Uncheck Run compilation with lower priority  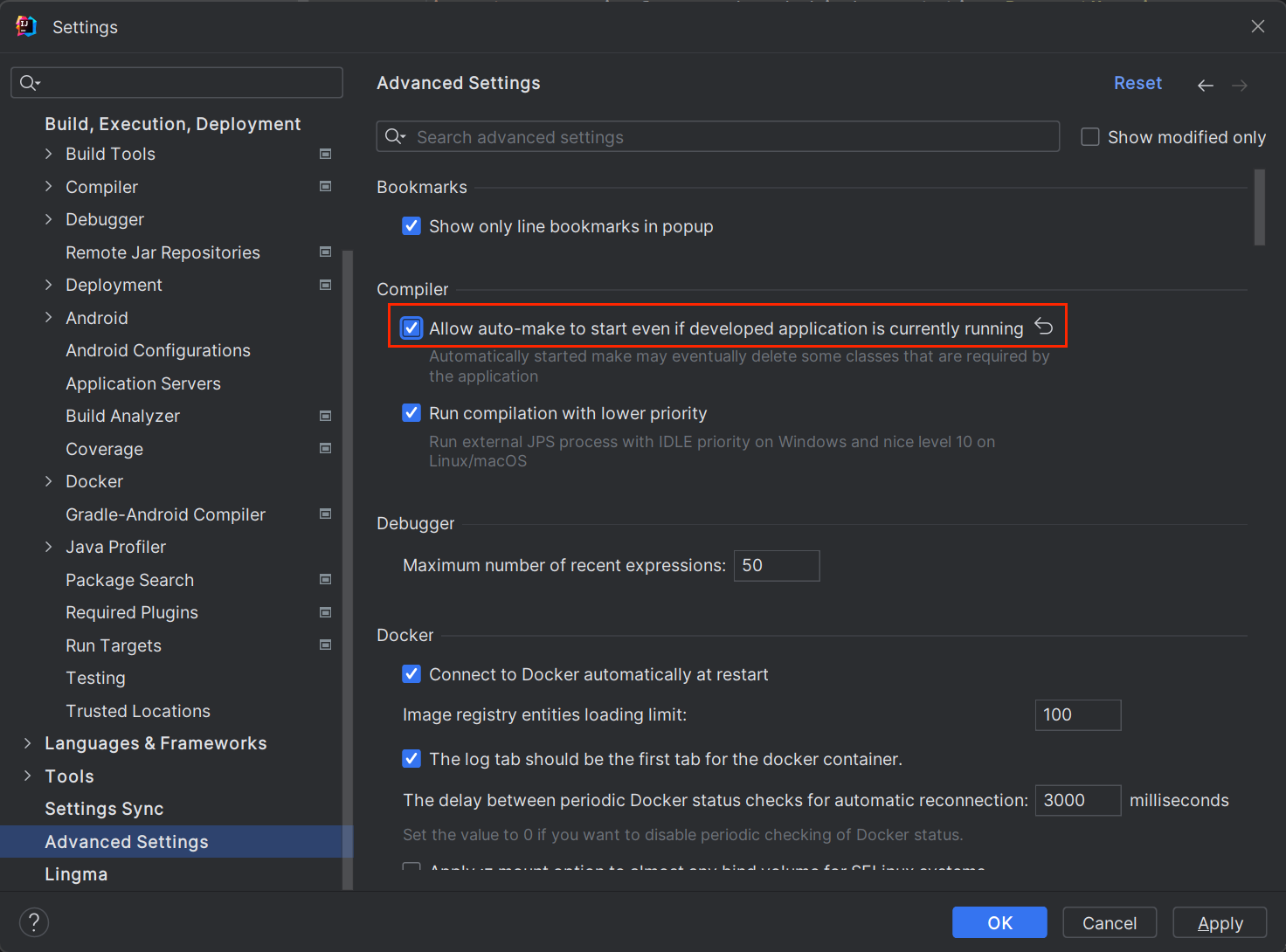[x=411, y=413]
